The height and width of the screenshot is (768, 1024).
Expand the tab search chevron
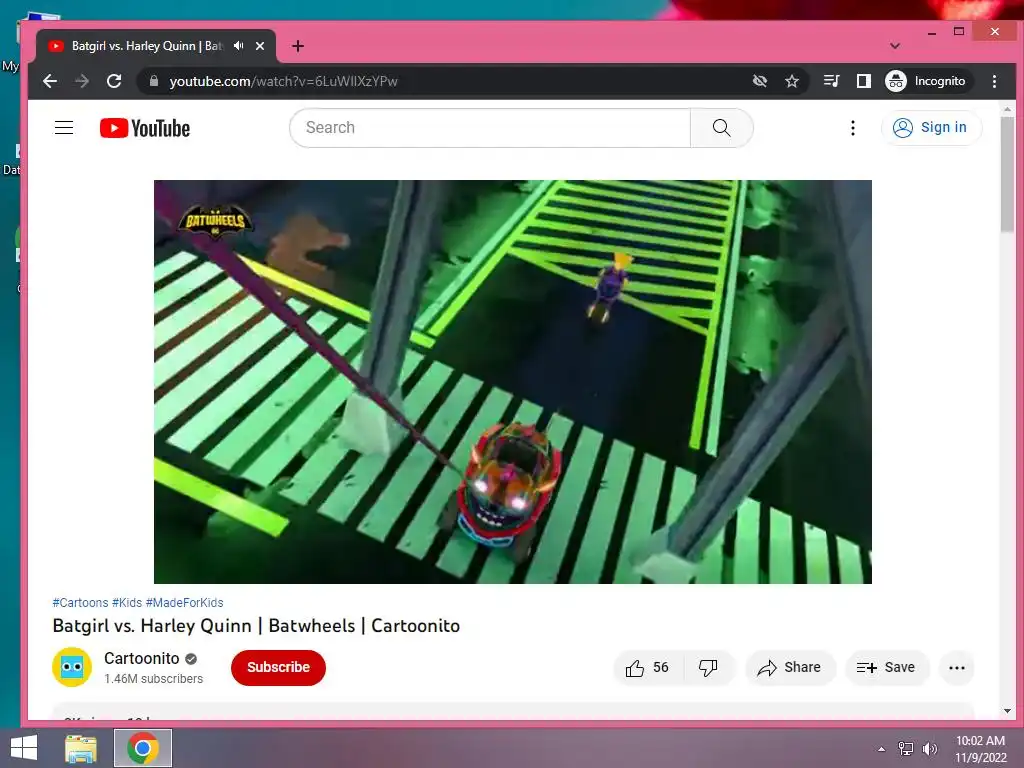pos(895,46)
